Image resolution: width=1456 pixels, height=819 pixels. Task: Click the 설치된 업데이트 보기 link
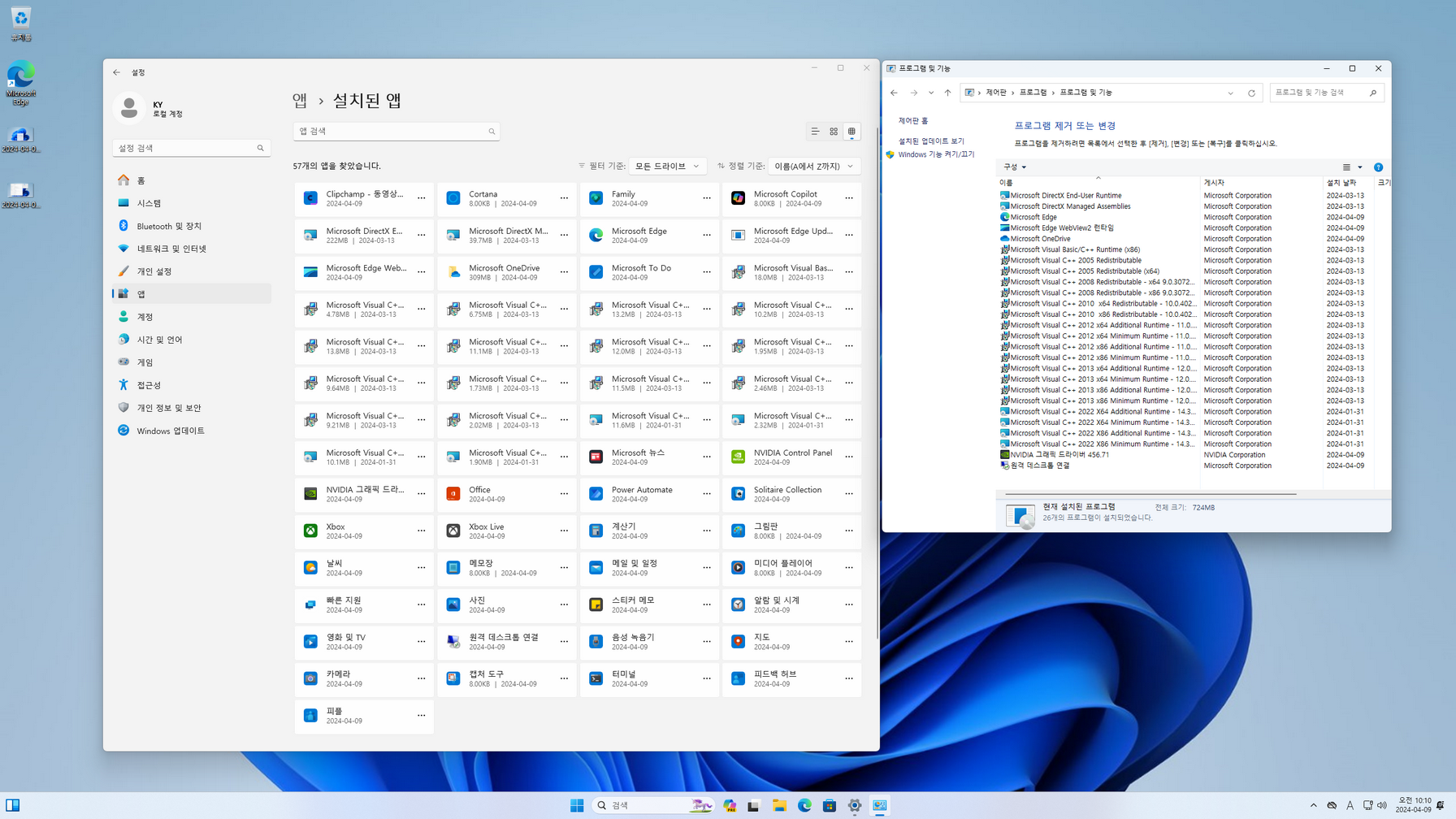pos(931,141)
